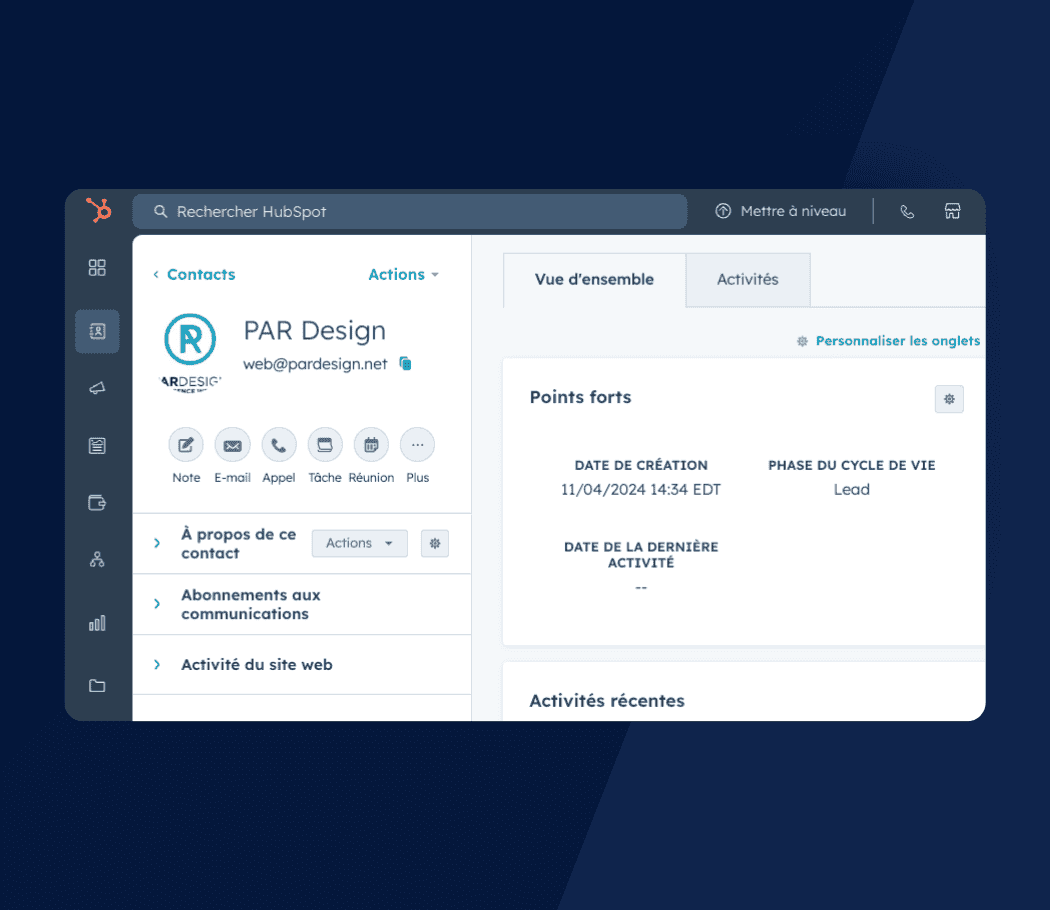Image resolution: width=1050 pixels, height=910 pixels.
Task: Open the marketplace icon in top bar
Action: click(952, 212)
